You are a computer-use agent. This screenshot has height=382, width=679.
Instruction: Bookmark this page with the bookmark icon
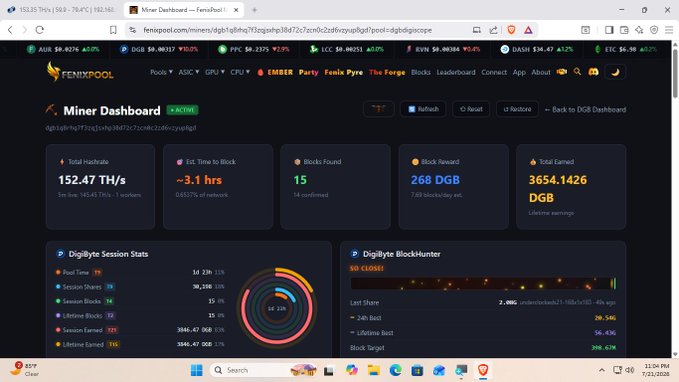tap(113, 30)
